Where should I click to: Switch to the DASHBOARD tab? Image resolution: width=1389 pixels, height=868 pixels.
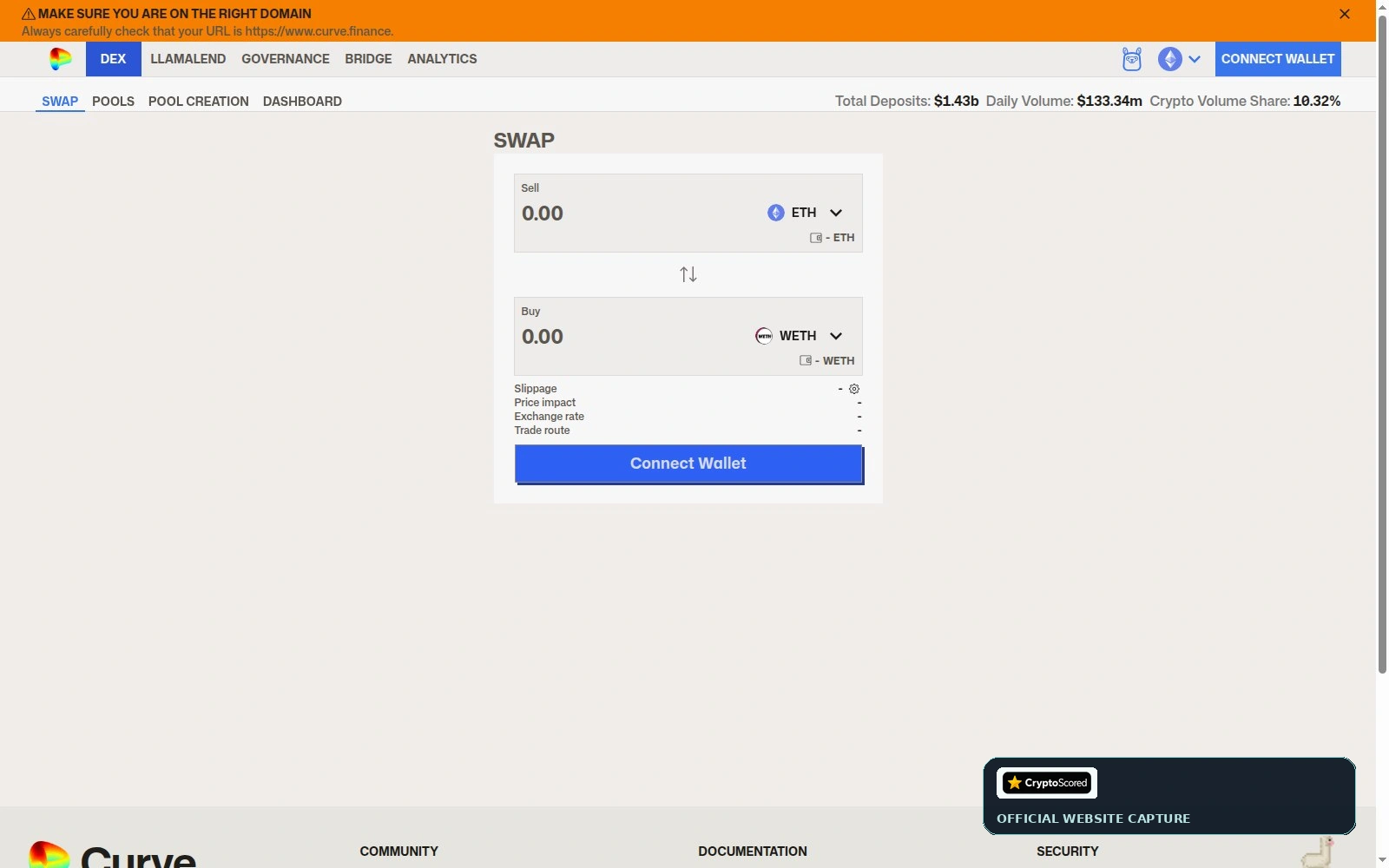[x=302, y=102]
